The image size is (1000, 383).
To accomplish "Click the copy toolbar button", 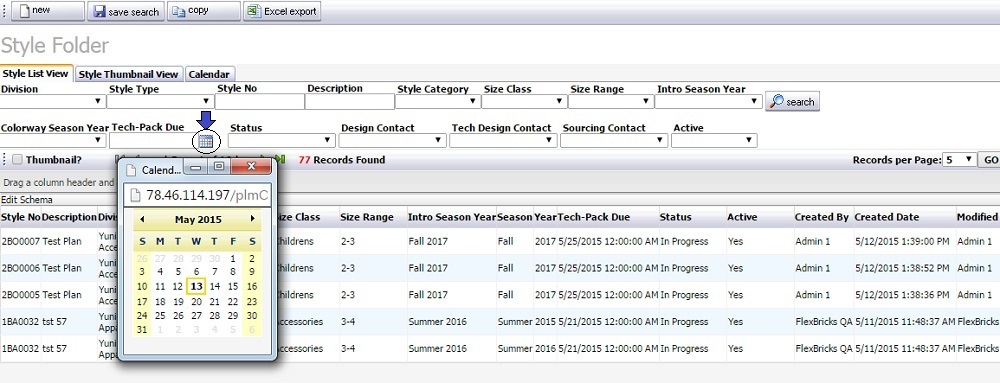I will tap(204, 11).
